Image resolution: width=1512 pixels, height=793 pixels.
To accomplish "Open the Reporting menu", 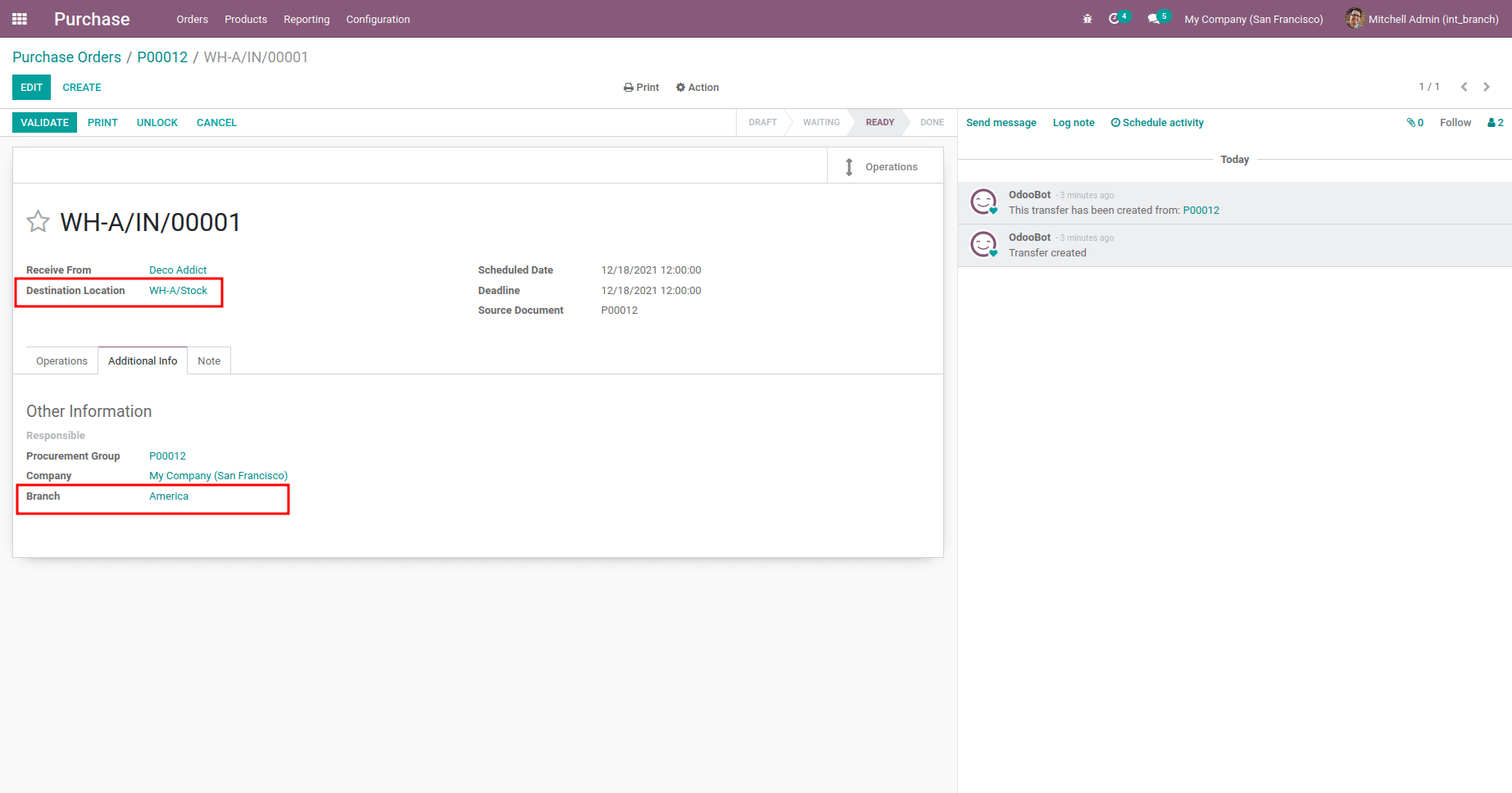I will tap(306, 20).
